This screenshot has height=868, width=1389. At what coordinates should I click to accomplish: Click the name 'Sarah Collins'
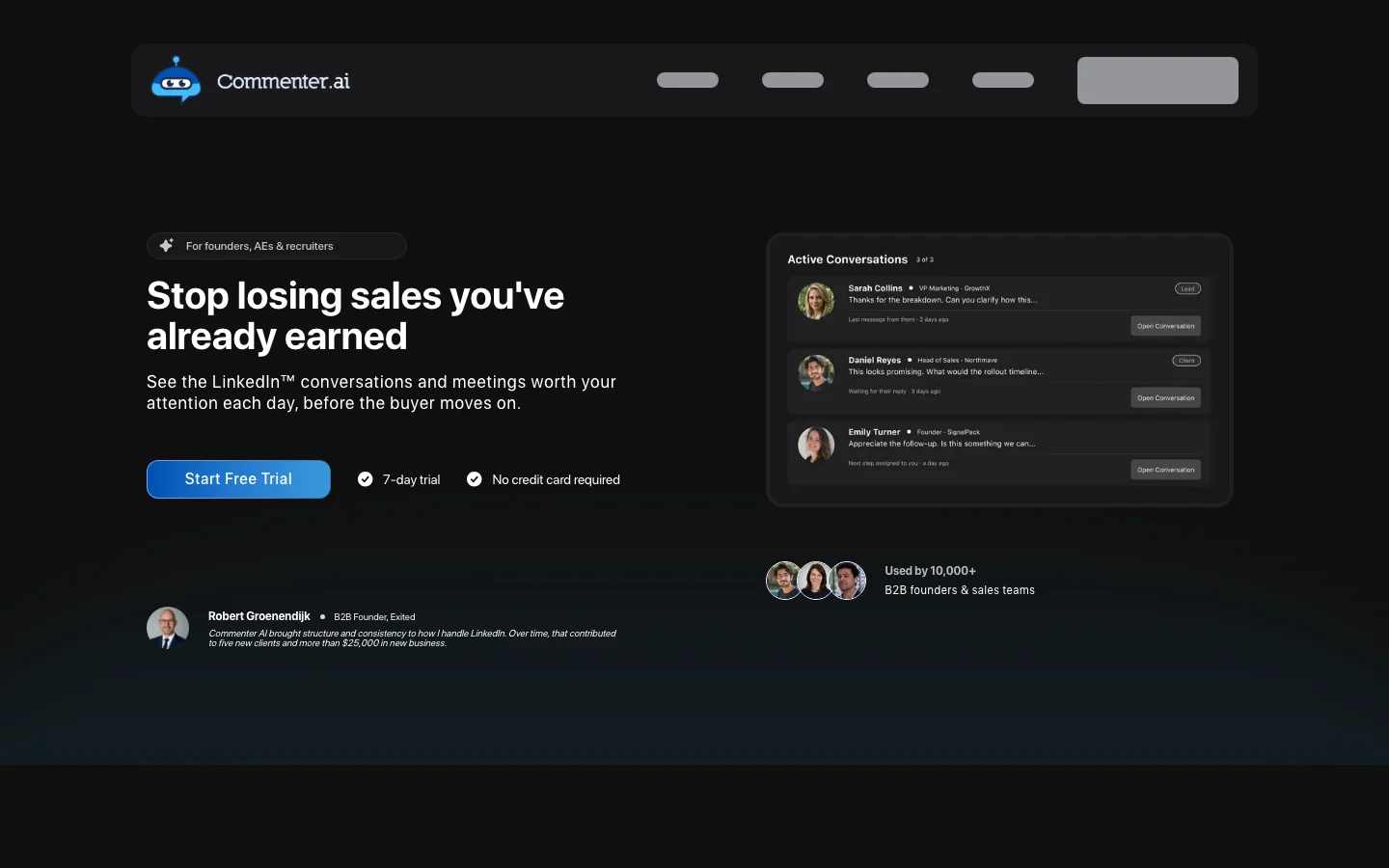tap(875, 288)
